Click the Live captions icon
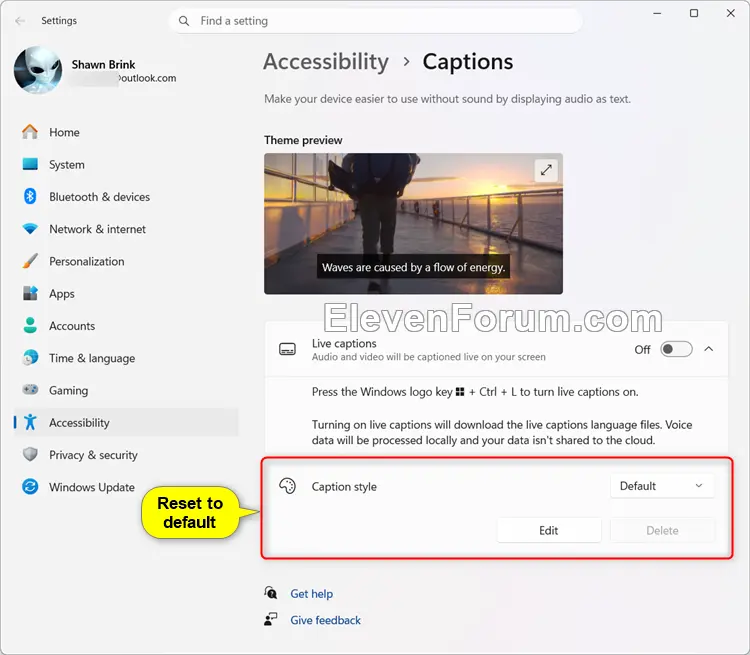Image resolution: width=750 pixels, height=655 pixels. [x=287, y=349]
